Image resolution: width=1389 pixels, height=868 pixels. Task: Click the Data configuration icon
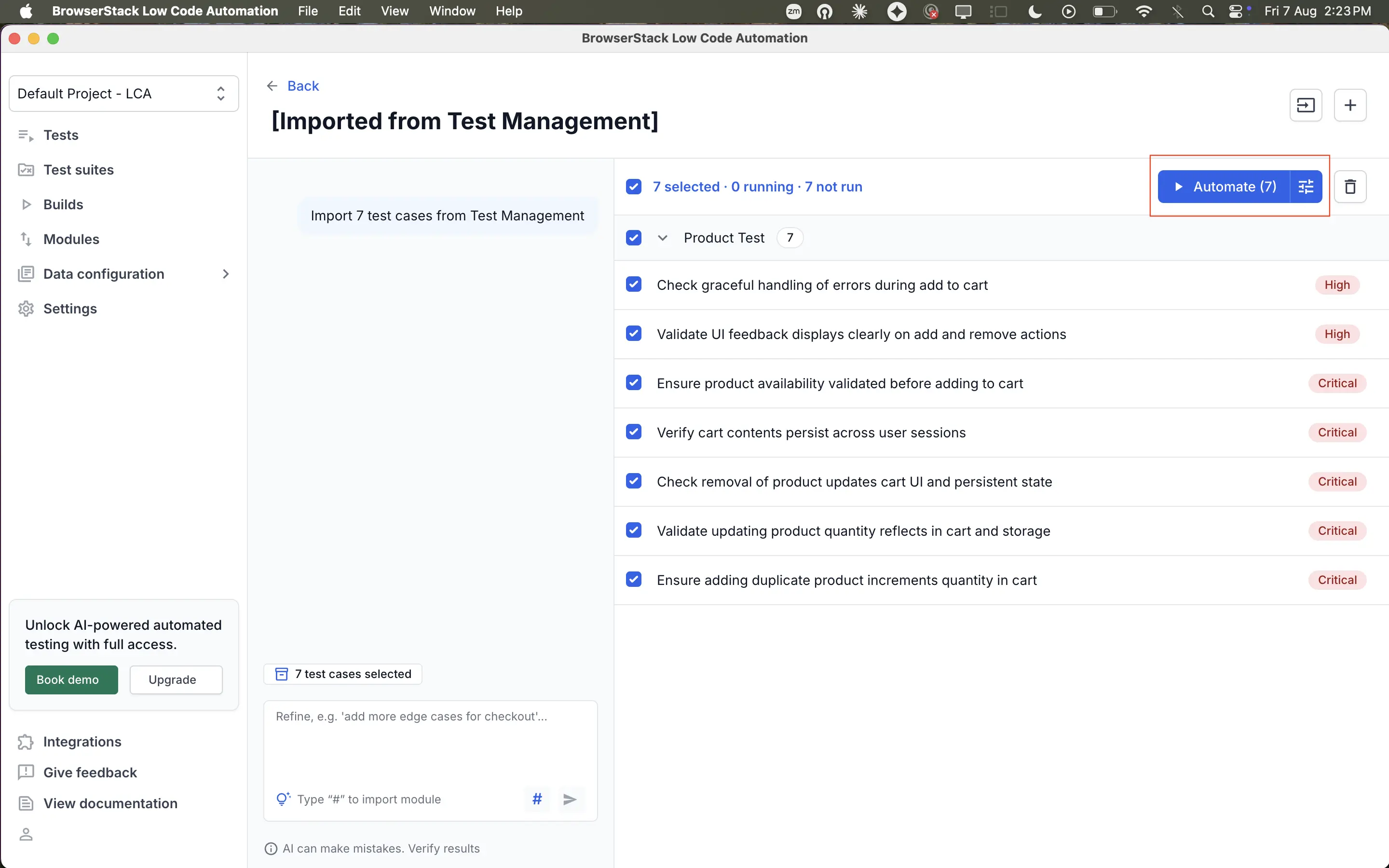26,274
